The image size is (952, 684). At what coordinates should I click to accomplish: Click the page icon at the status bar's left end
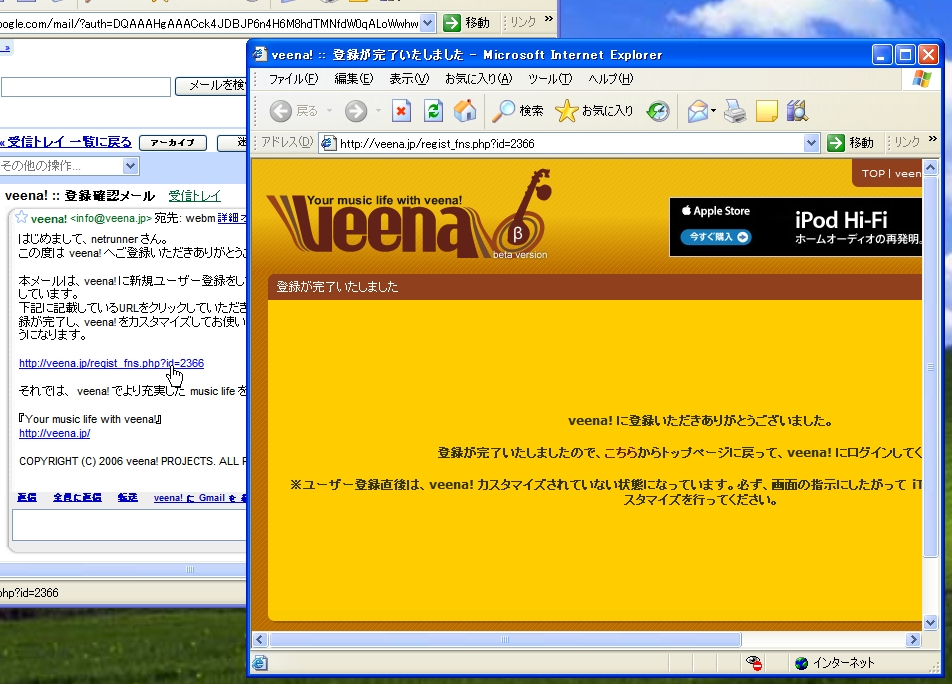pos(260,663)
